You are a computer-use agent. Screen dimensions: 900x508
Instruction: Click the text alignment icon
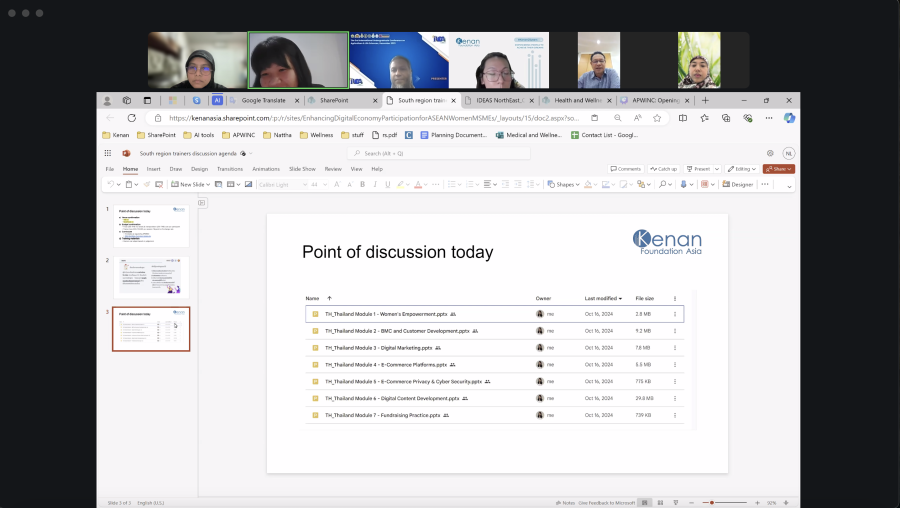coord(487,184)
